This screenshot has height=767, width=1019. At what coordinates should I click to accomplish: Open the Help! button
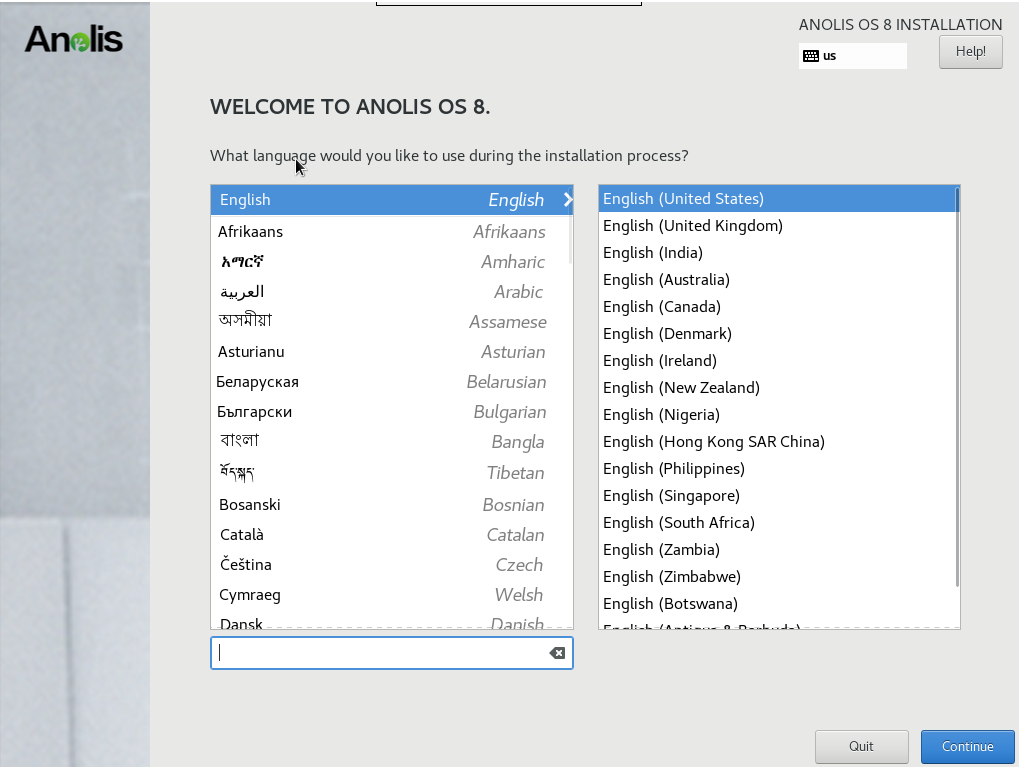[970, 51]
